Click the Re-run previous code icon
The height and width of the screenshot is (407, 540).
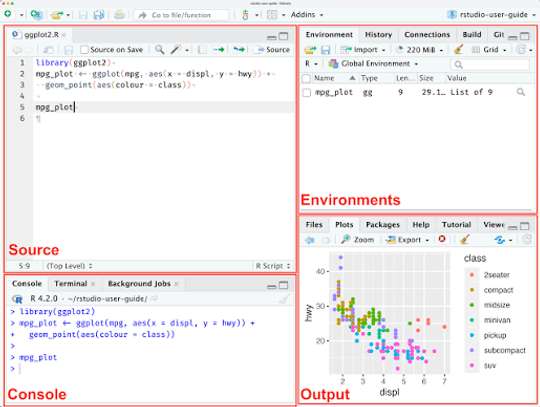tap(239, 50)
